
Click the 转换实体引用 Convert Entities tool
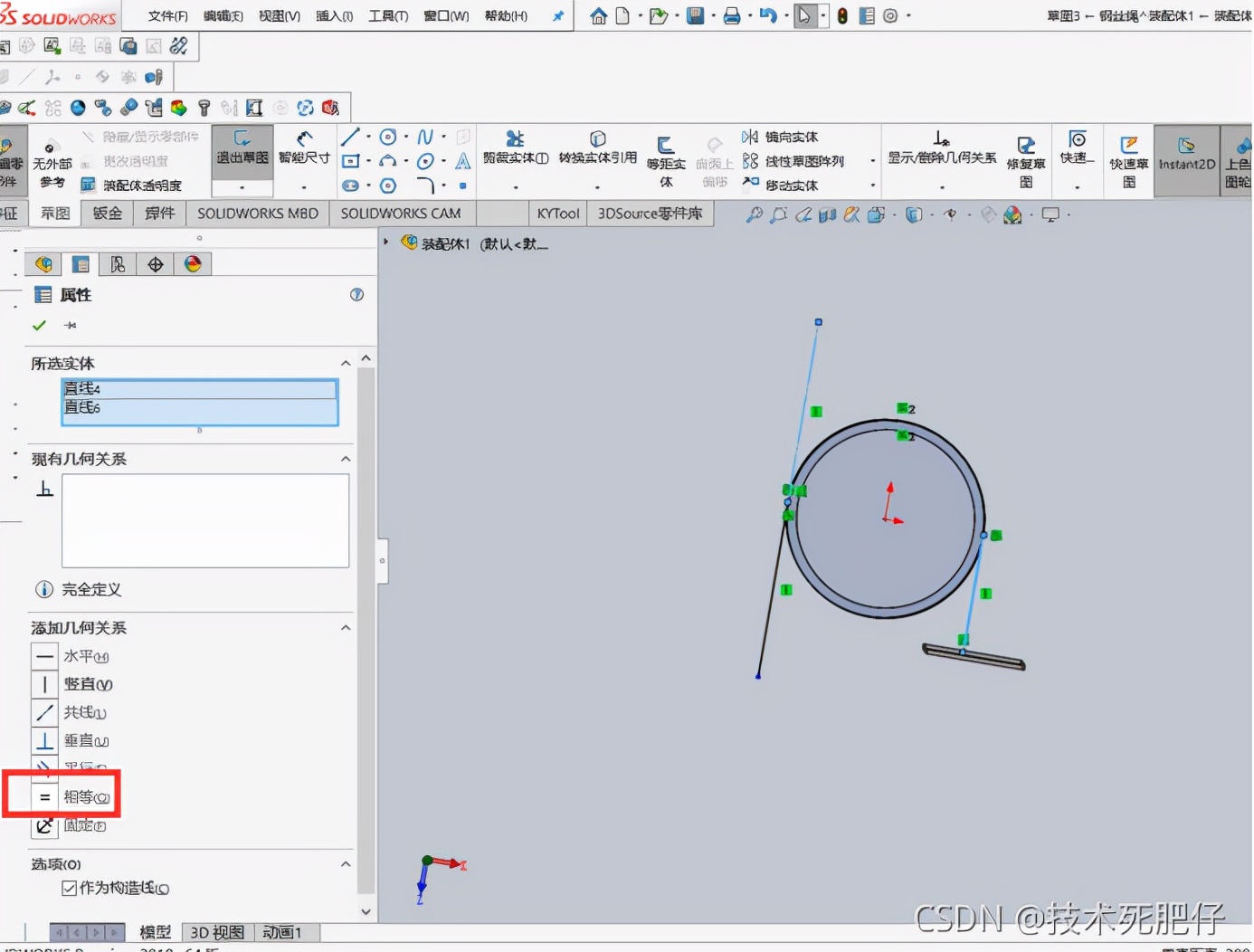click(x=597, y=152)
